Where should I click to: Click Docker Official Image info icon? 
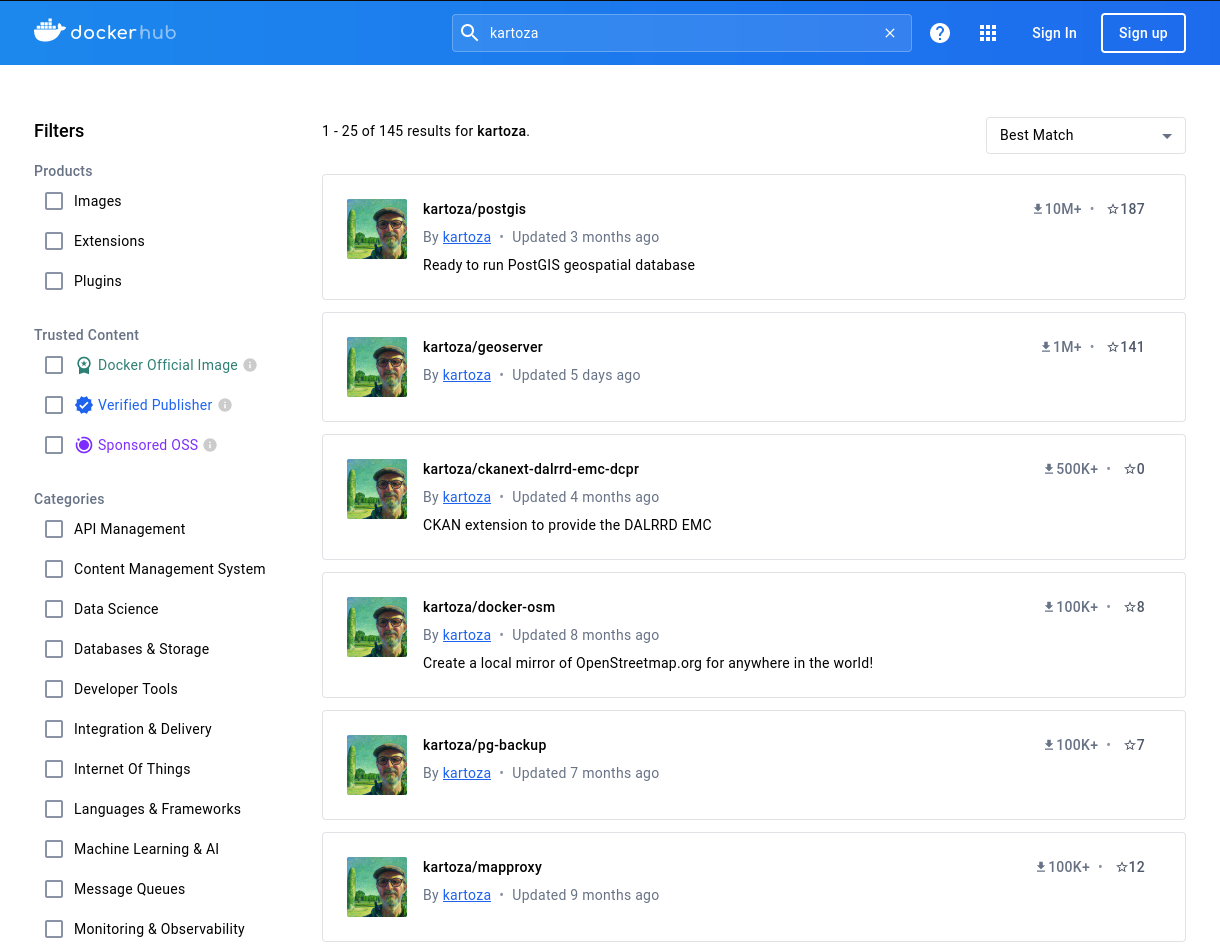click(x=250, y=365)
